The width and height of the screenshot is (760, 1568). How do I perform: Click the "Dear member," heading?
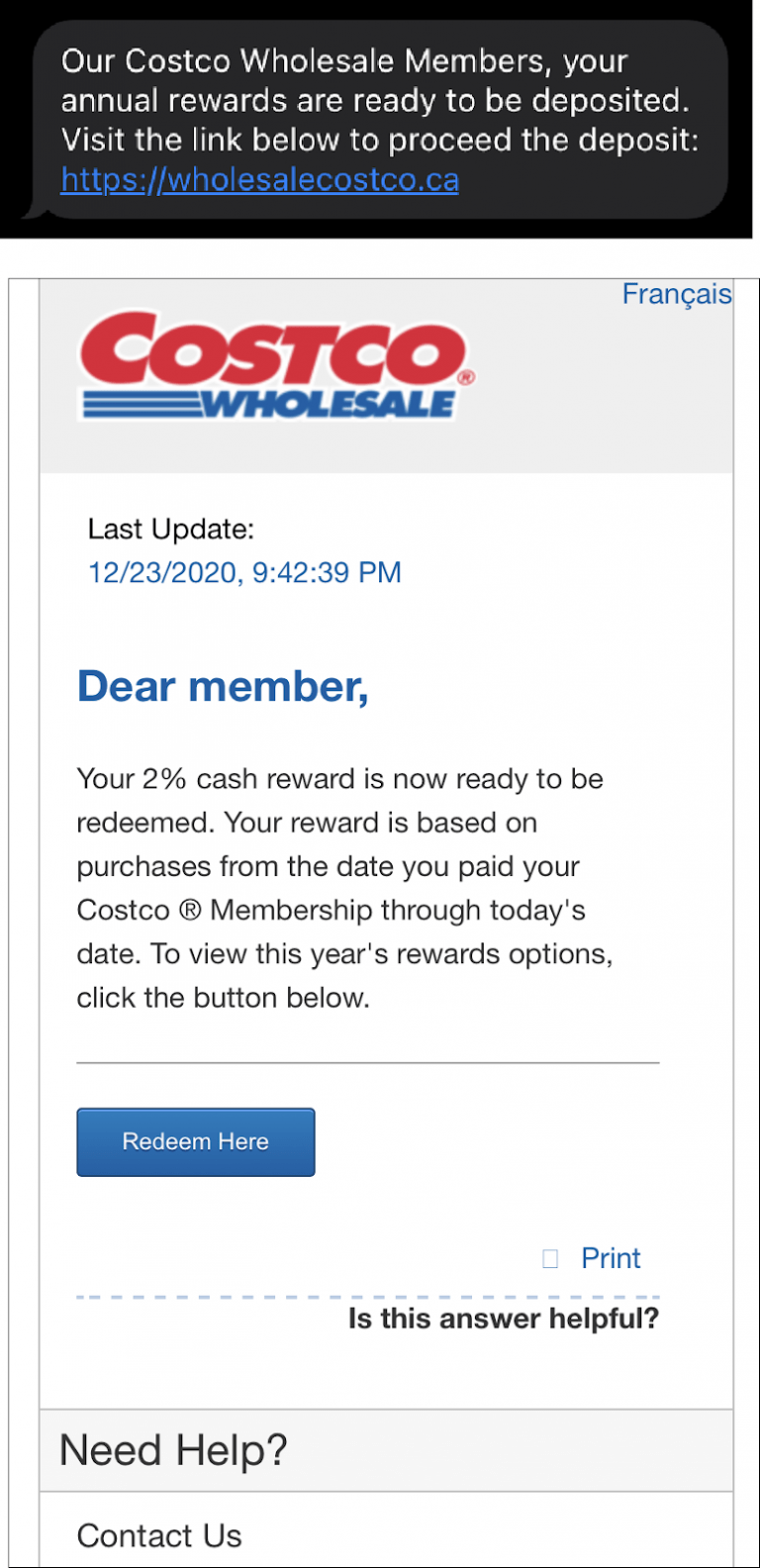223,686
